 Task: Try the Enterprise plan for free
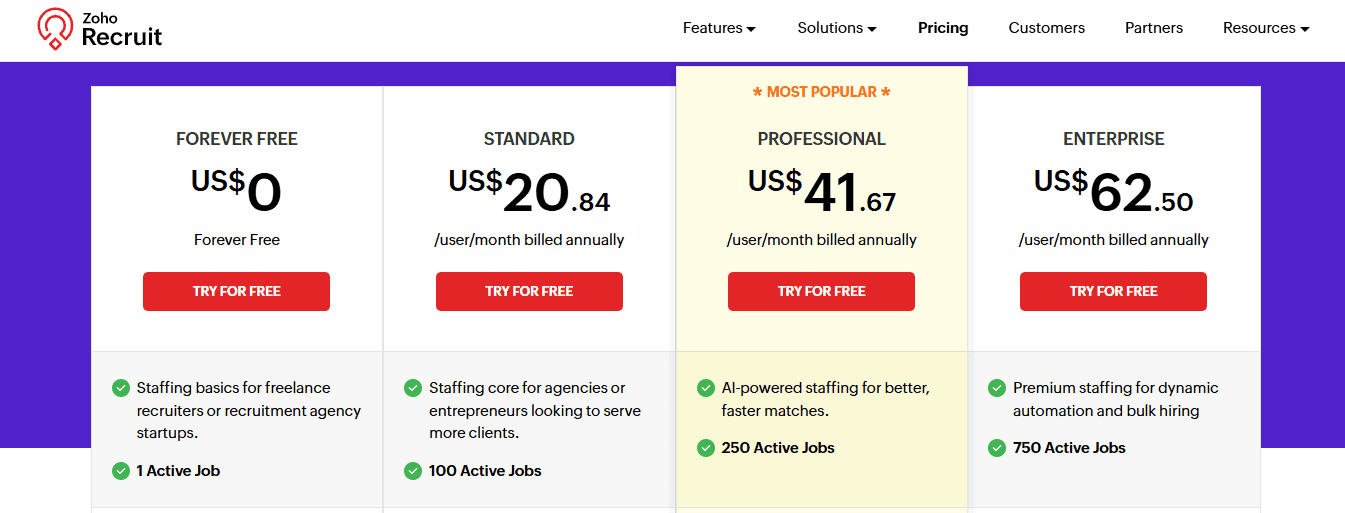(1113, 291)
